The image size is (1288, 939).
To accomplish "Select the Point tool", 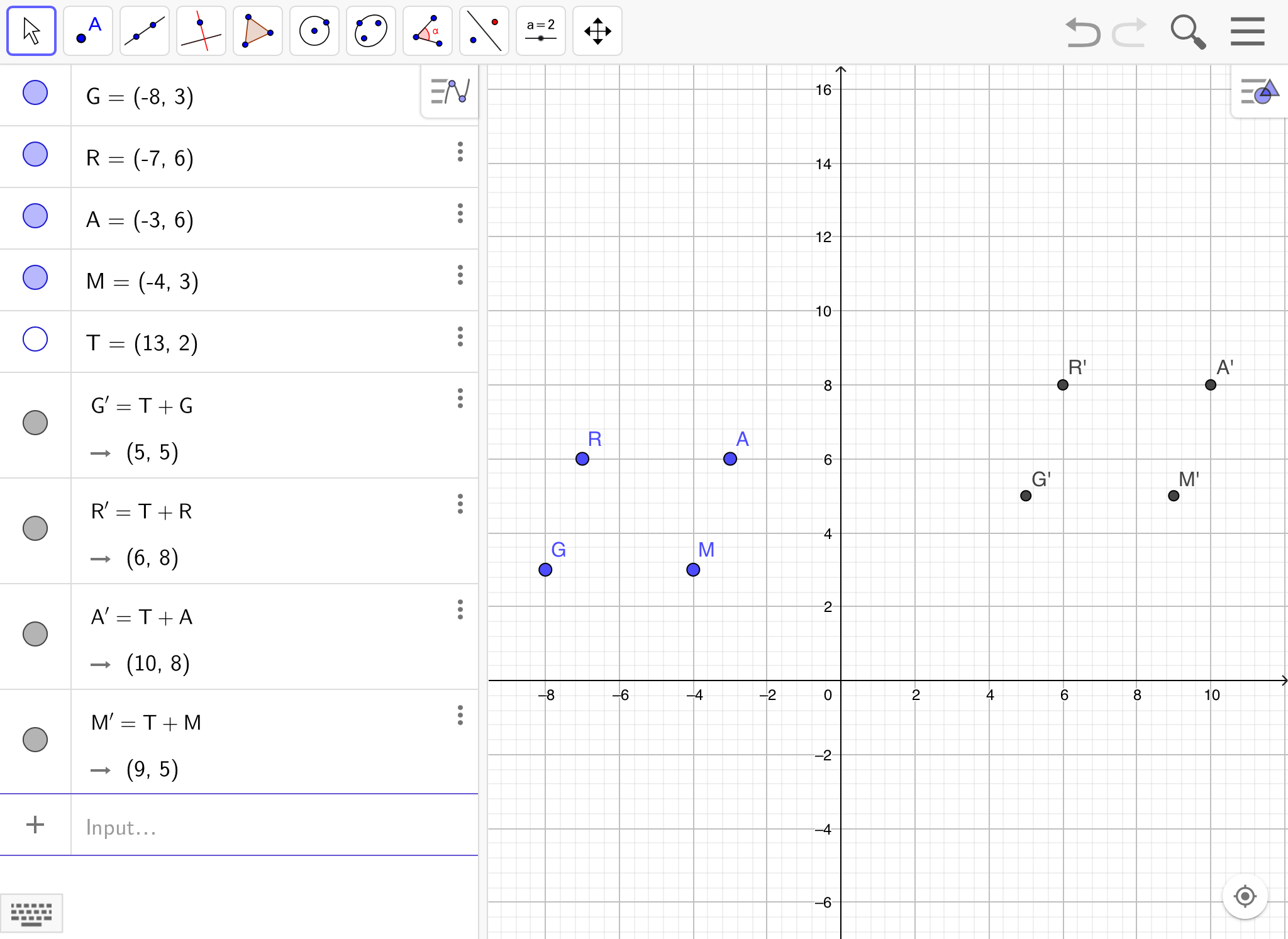I will point(88,31).
